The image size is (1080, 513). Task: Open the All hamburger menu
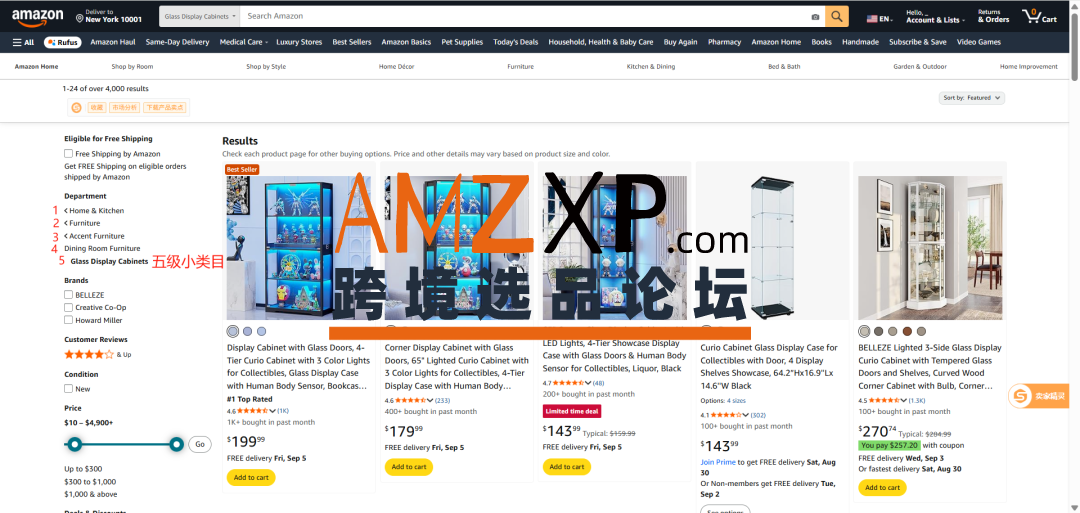[23, 42]
